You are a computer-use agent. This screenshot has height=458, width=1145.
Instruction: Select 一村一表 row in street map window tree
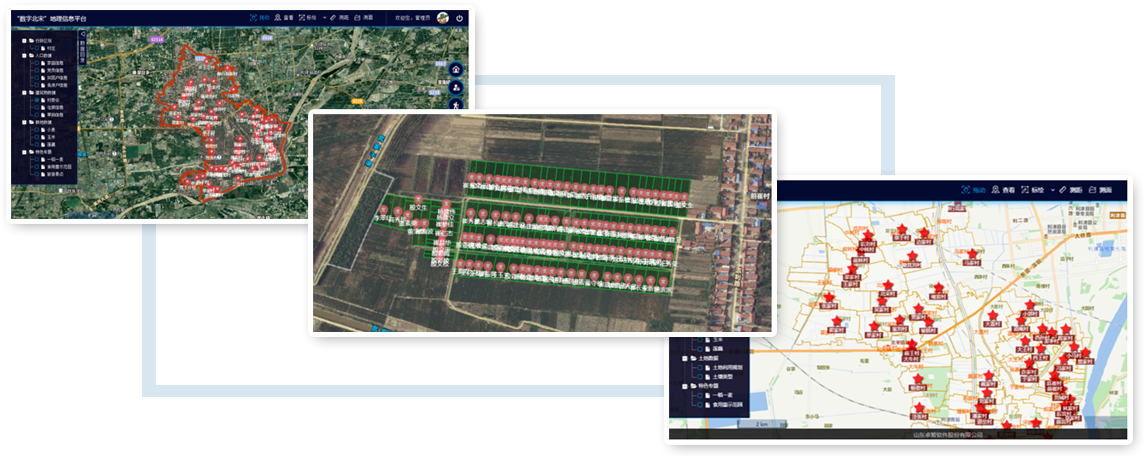coord(716,395)
